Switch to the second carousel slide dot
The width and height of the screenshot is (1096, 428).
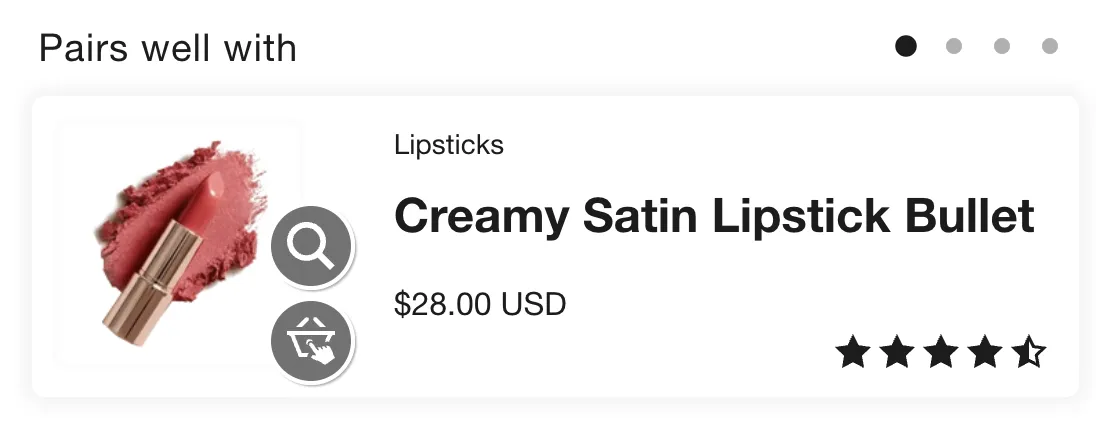pos(954,46)
